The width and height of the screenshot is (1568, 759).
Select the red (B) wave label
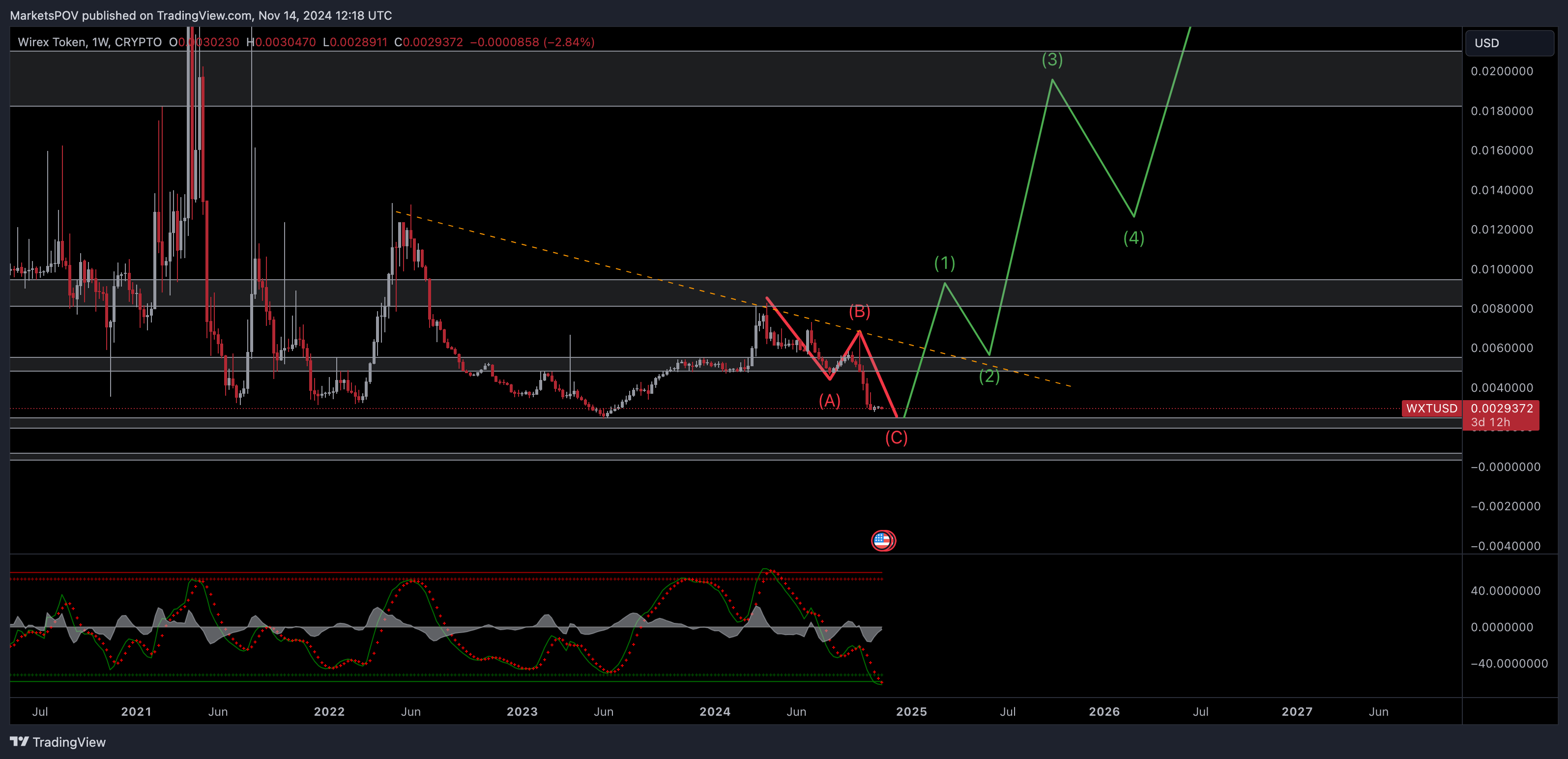point(860,312)
